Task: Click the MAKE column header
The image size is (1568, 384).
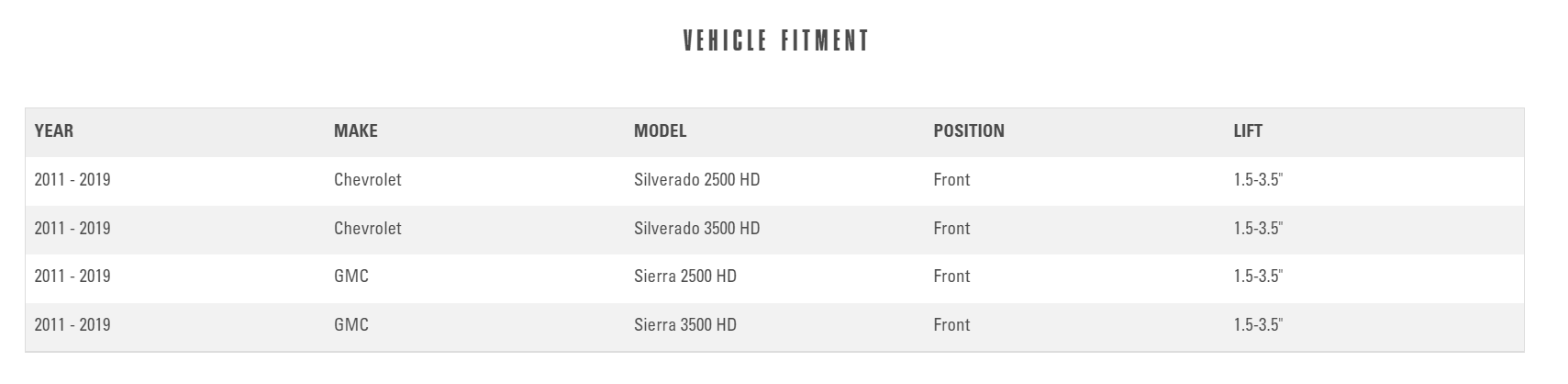Action: (x=356, y=131)
